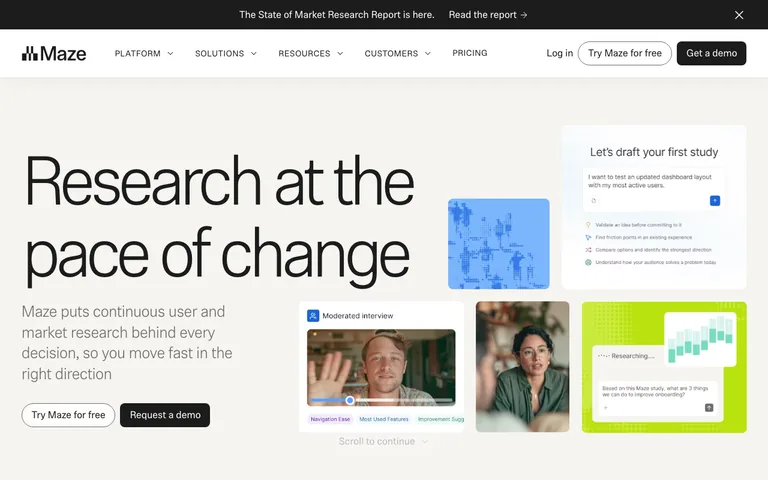Expand the Solutions dropdown menu

[x=226, y=53]
